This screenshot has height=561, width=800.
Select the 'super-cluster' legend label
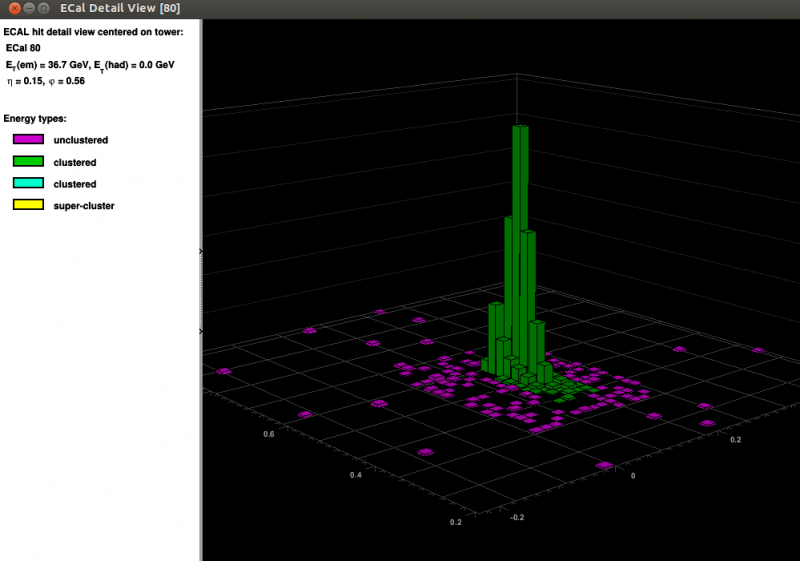click(x=84, y=206)
